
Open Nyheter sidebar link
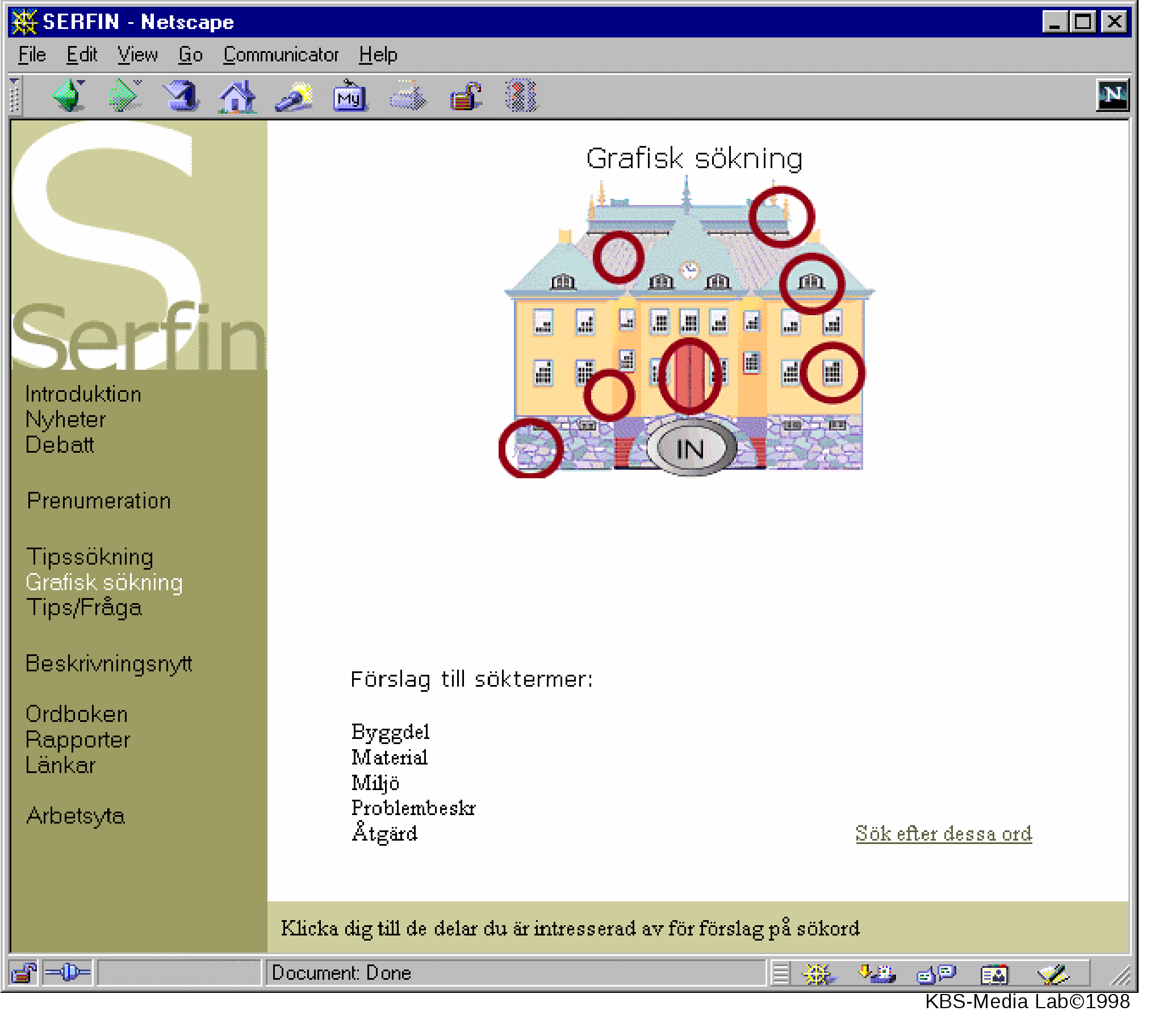[x=66, y=420]
